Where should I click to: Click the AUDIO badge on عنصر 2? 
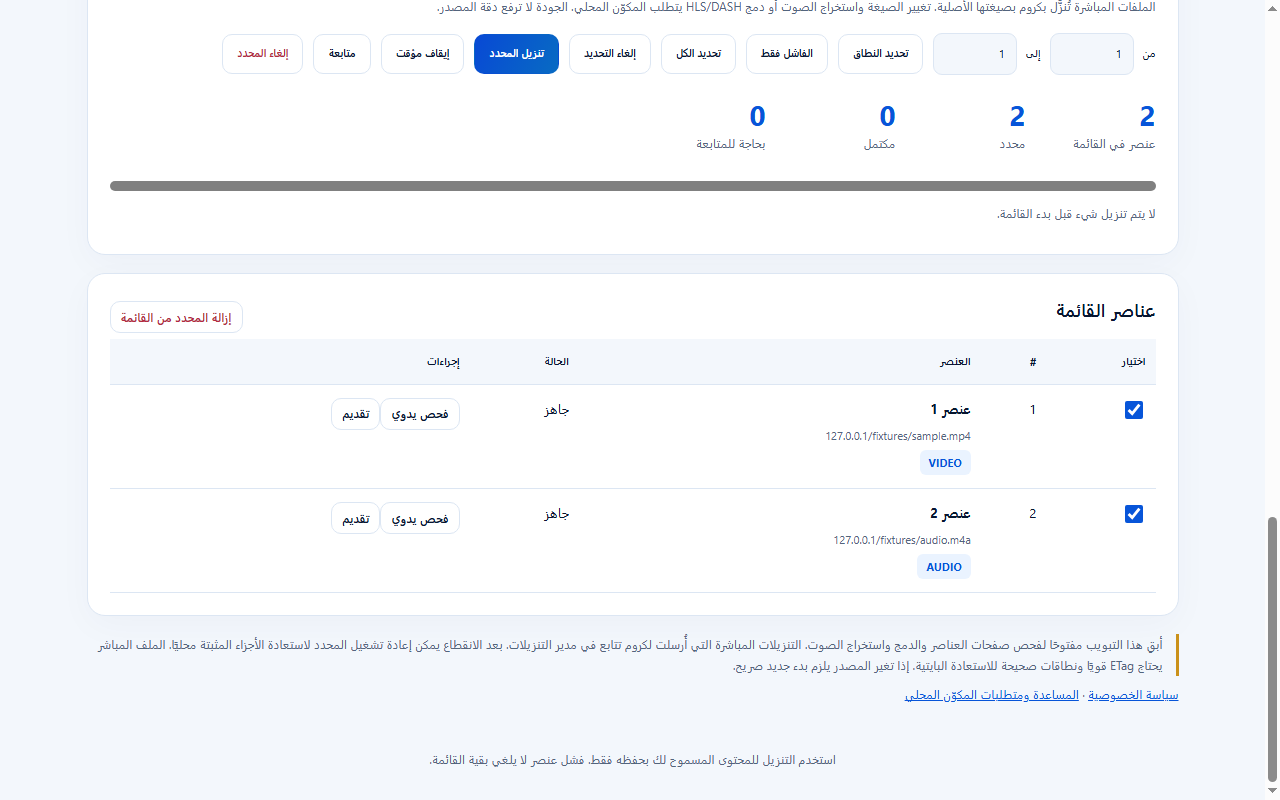pyautogui.click(x=944, y=567)
